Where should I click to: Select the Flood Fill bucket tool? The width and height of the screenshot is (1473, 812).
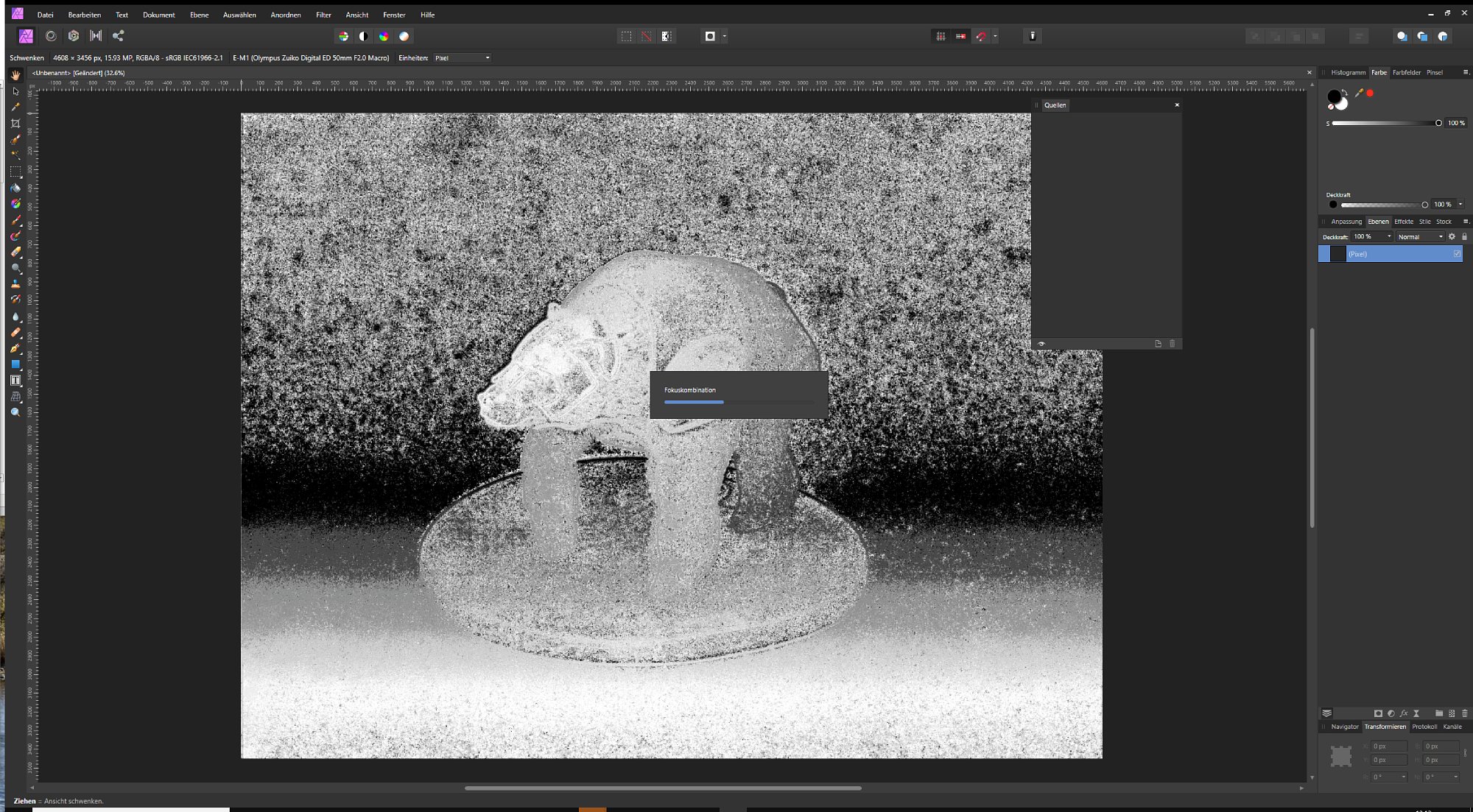tap(15, 188)
